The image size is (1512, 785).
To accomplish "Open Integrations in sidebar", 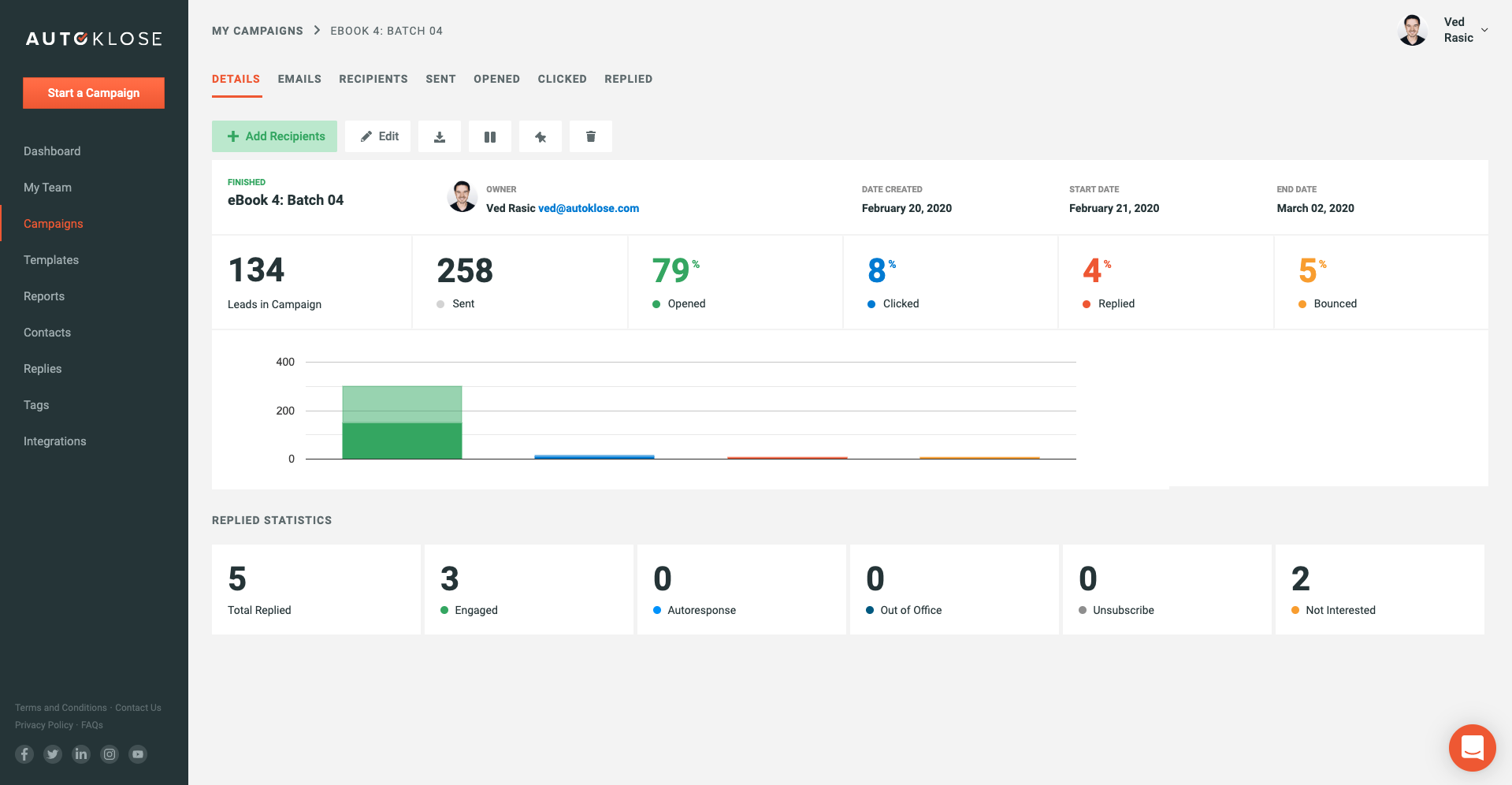I will 55,441.
